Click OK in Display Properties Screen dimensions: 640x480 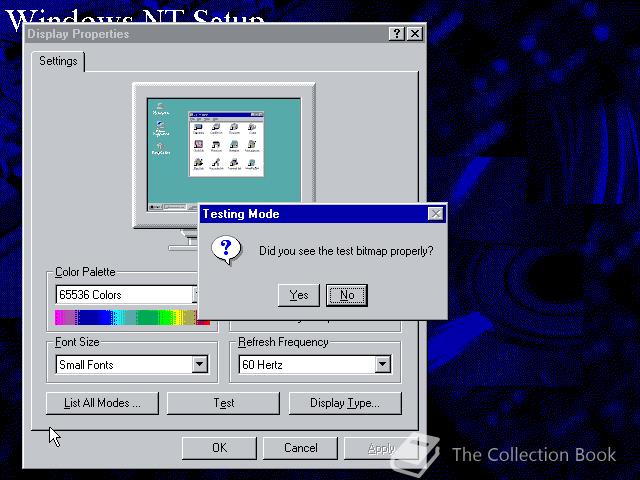pyautogui.click(x=219, y=448)
